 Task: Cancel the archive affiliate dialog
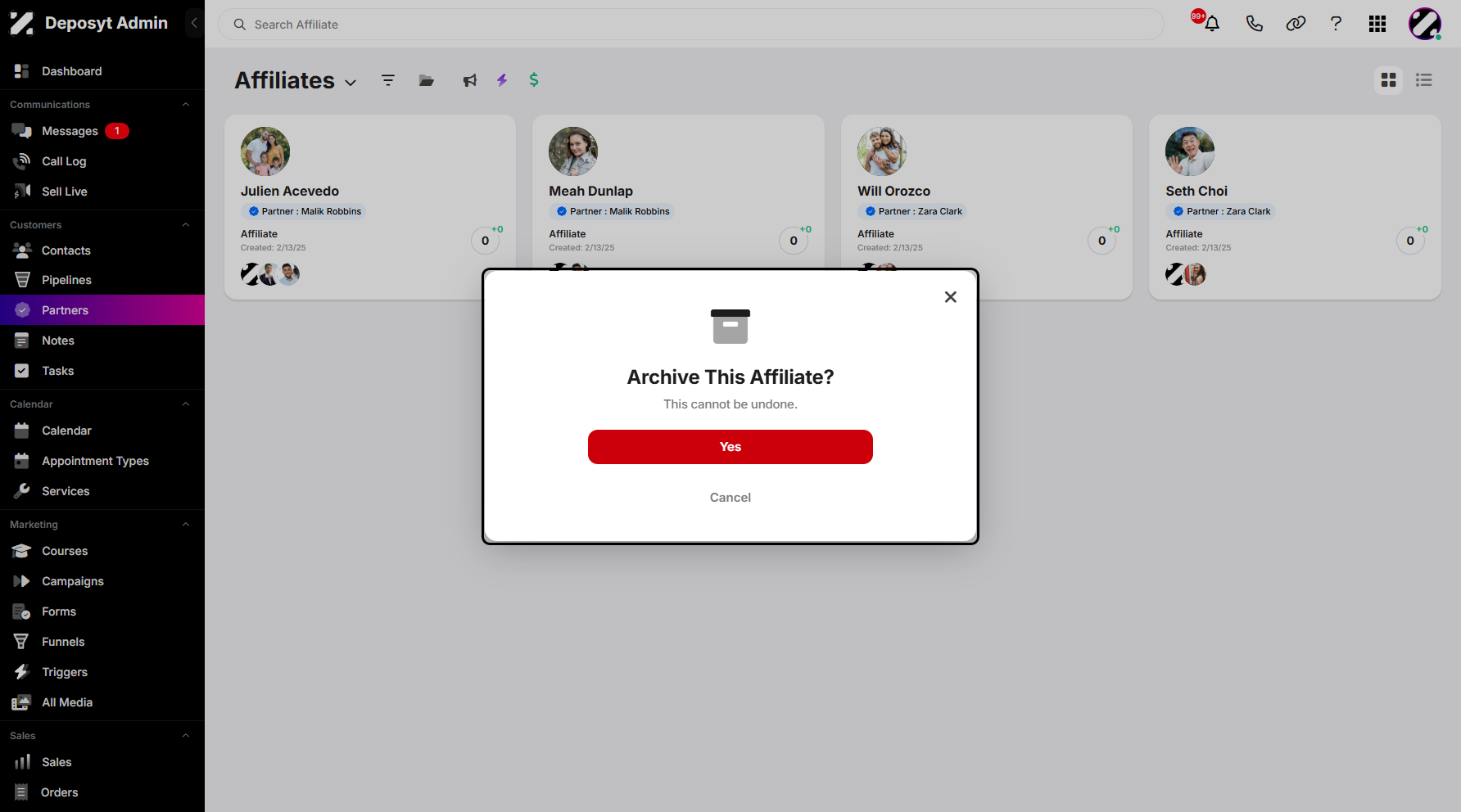pyautogui.click(x=730, y=498)
